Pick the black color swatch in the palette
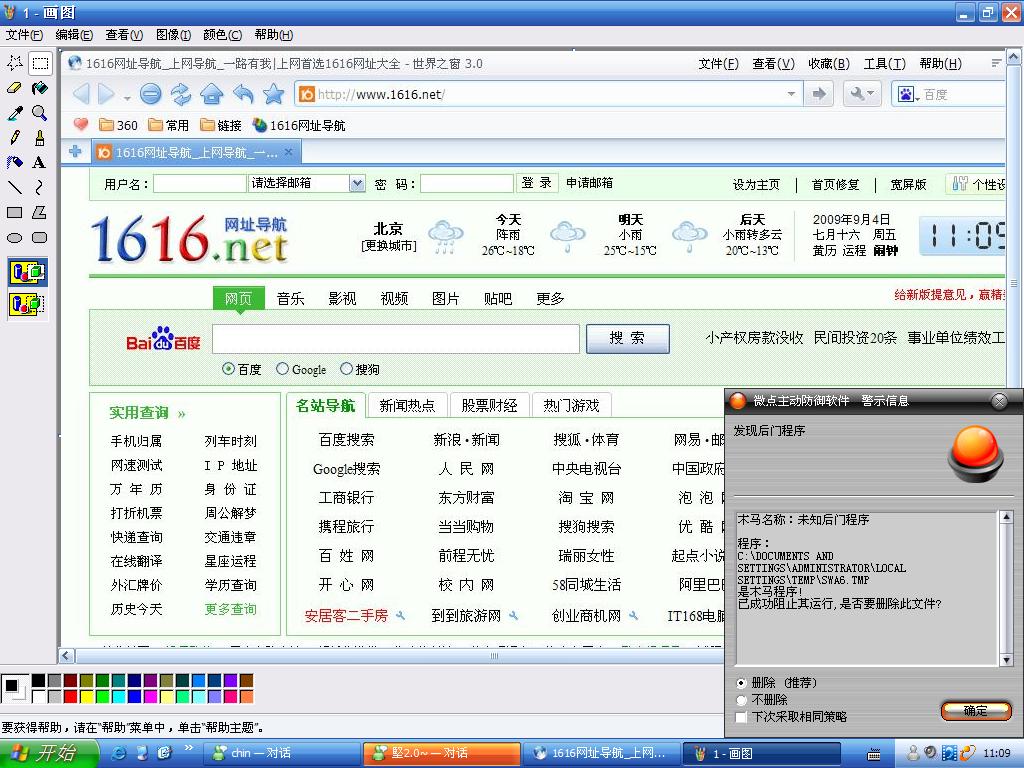1024x768 pixels. click(x=39, y=680)
